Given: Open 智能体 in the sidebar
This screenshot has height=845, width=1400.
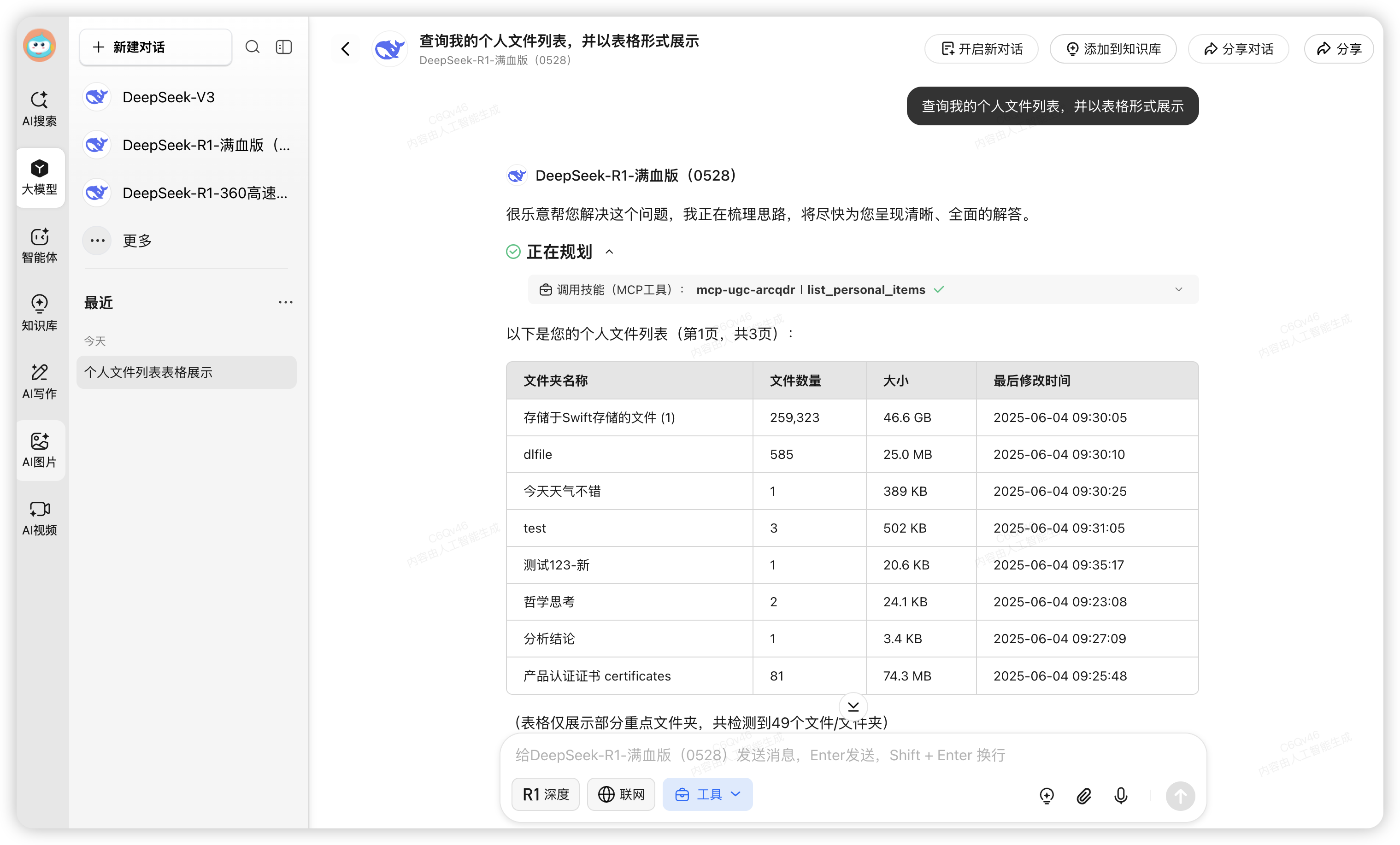Looking at the screenshot, I should pyautogui.click(x=39, y=246).
